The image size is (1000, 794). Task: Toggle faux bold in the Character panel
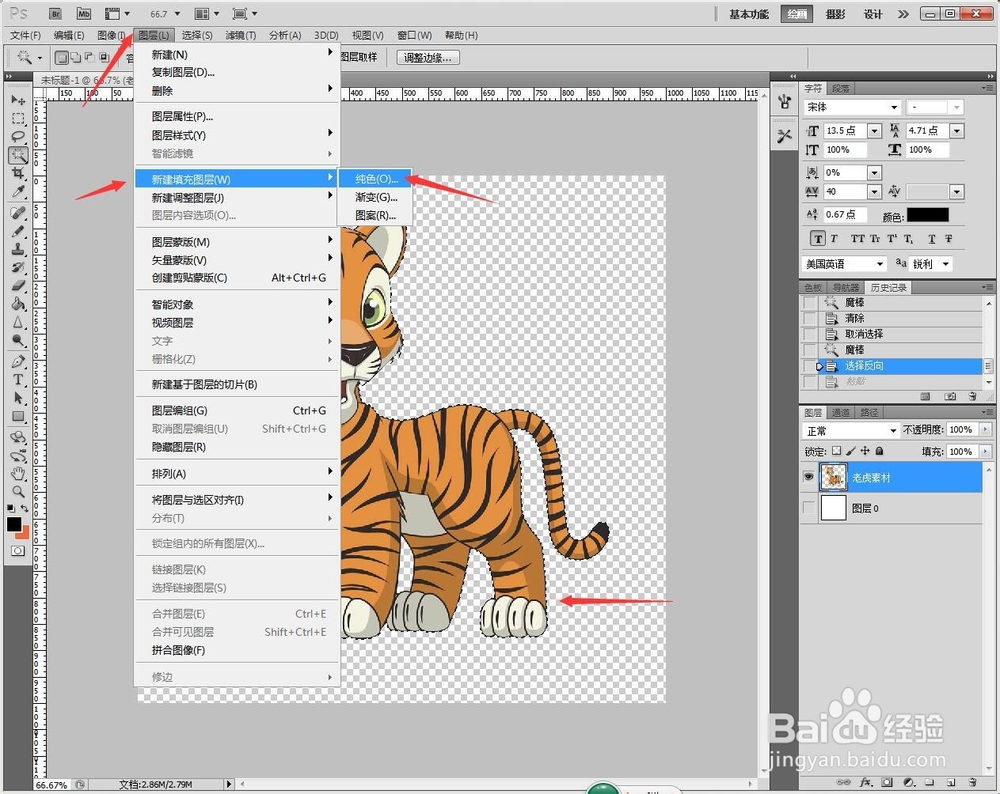click(x=818, y=239)
